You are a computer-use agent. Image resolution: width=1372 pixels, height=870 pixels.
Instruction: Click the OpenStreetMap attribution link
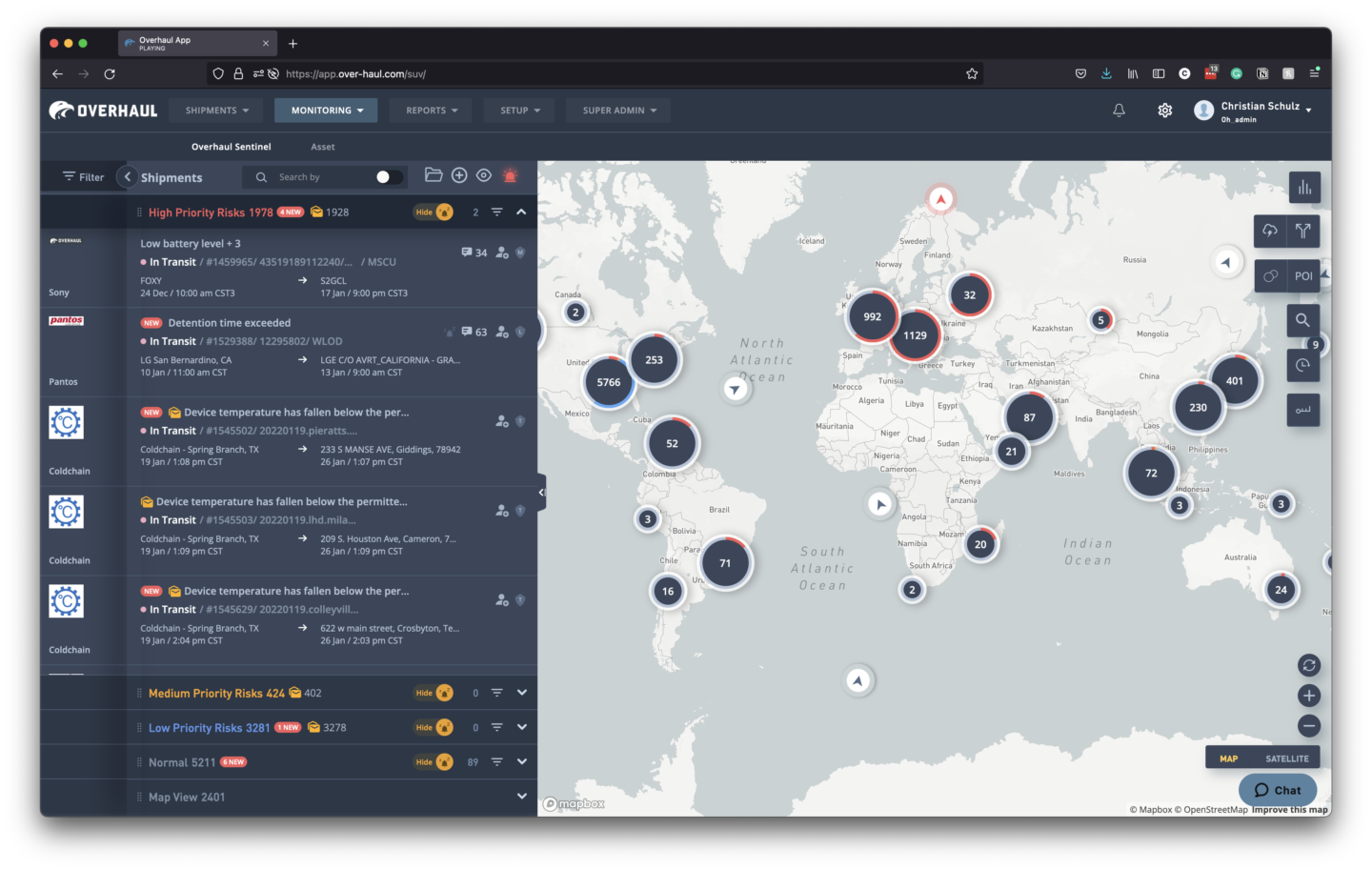(x=1211, y=810)
